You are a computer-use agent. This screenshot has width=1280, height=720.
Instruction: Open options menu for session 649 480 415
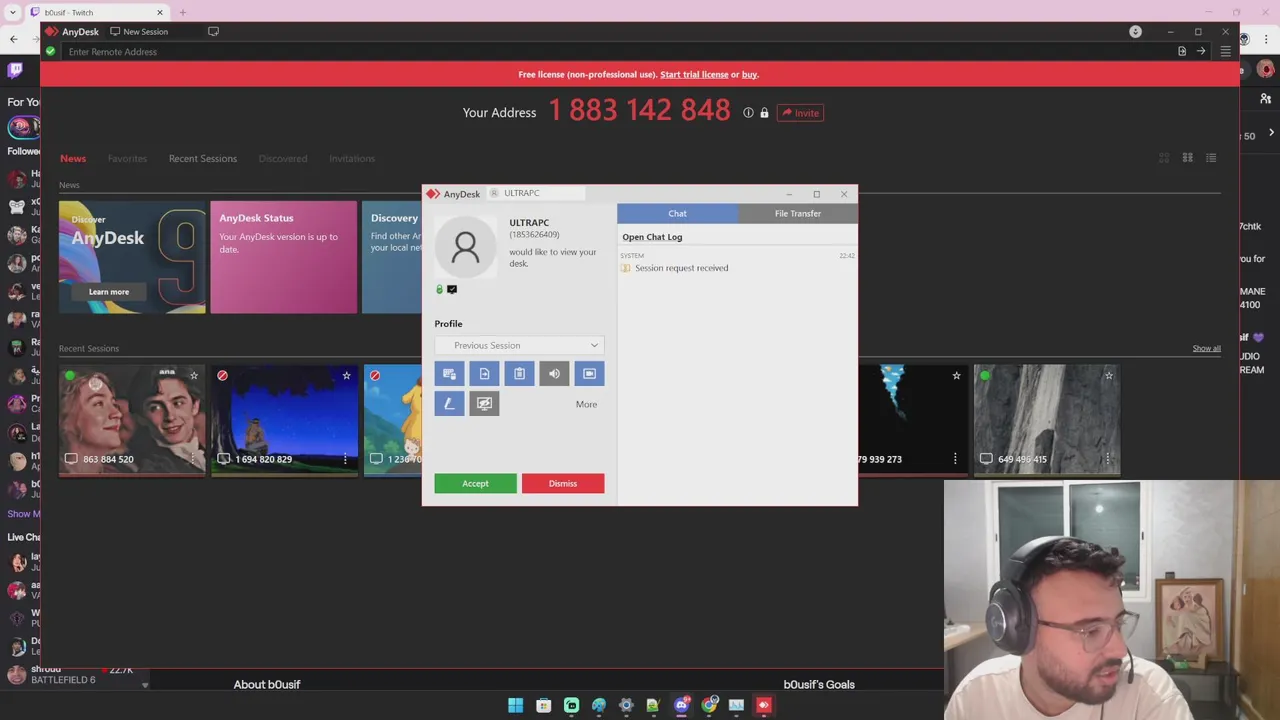(x=1107, y=459)
